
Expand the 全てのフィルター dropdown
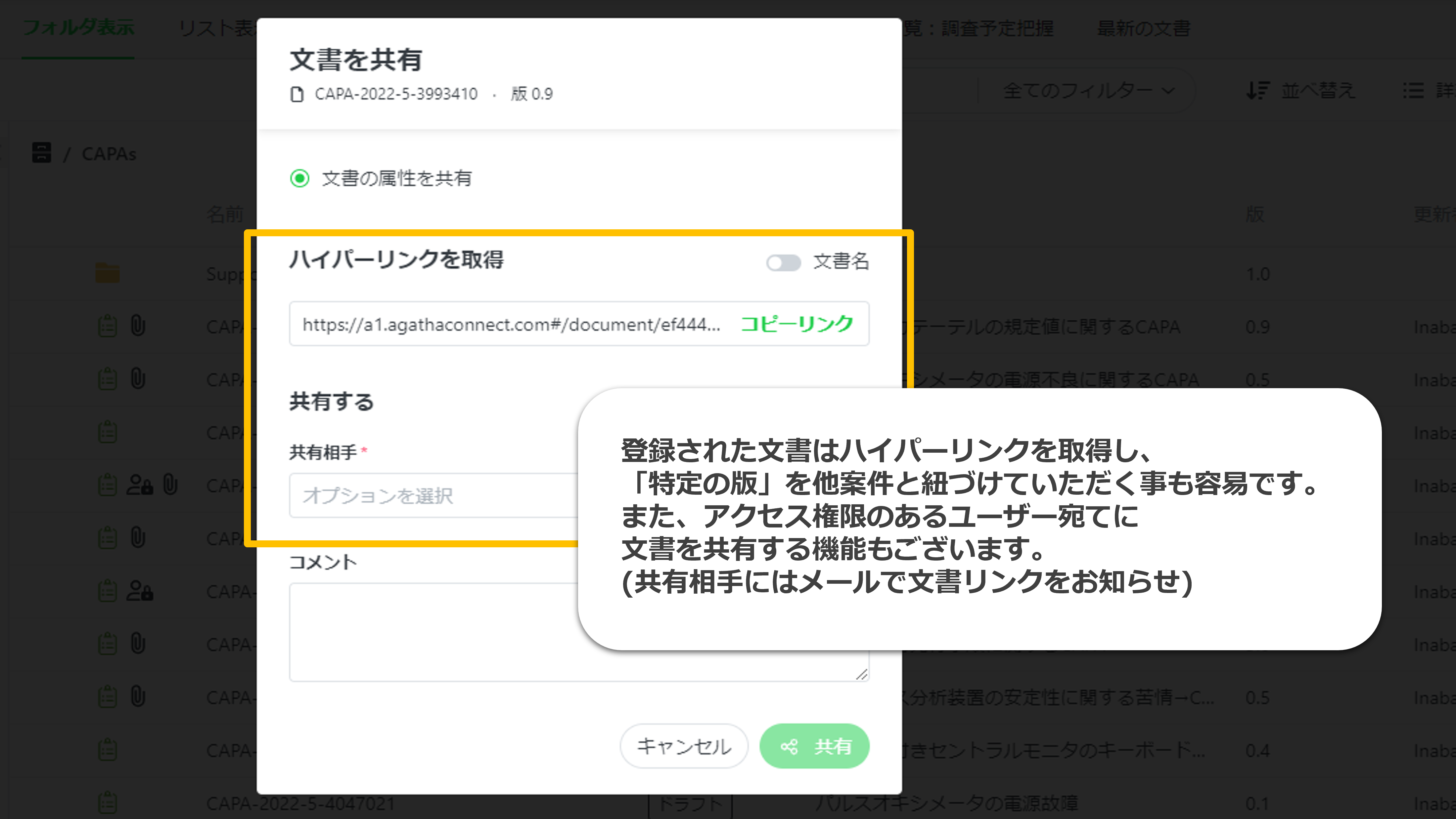click(x=1089, y=90)
